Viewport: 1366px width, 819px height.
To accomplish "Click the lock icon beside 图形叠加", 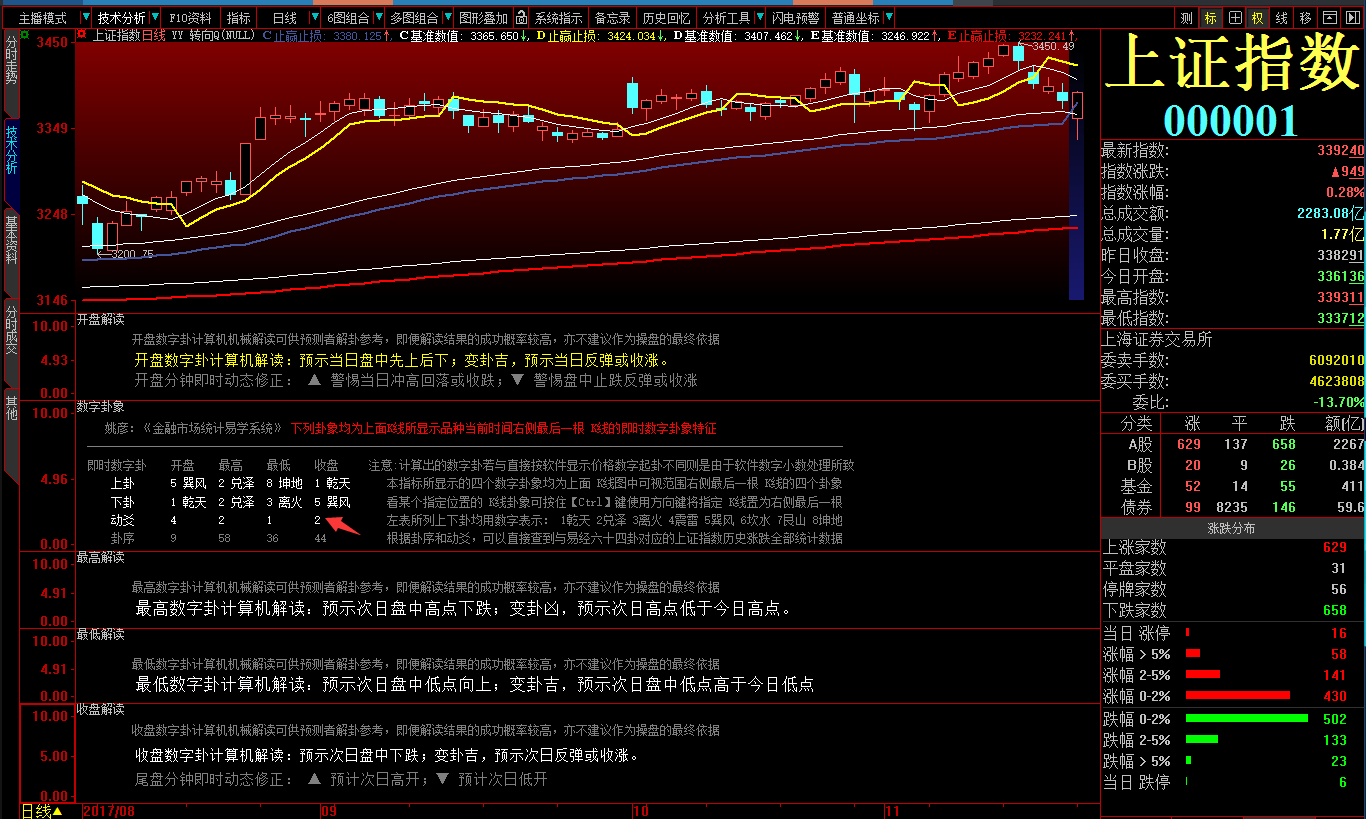I will (521, 18).
